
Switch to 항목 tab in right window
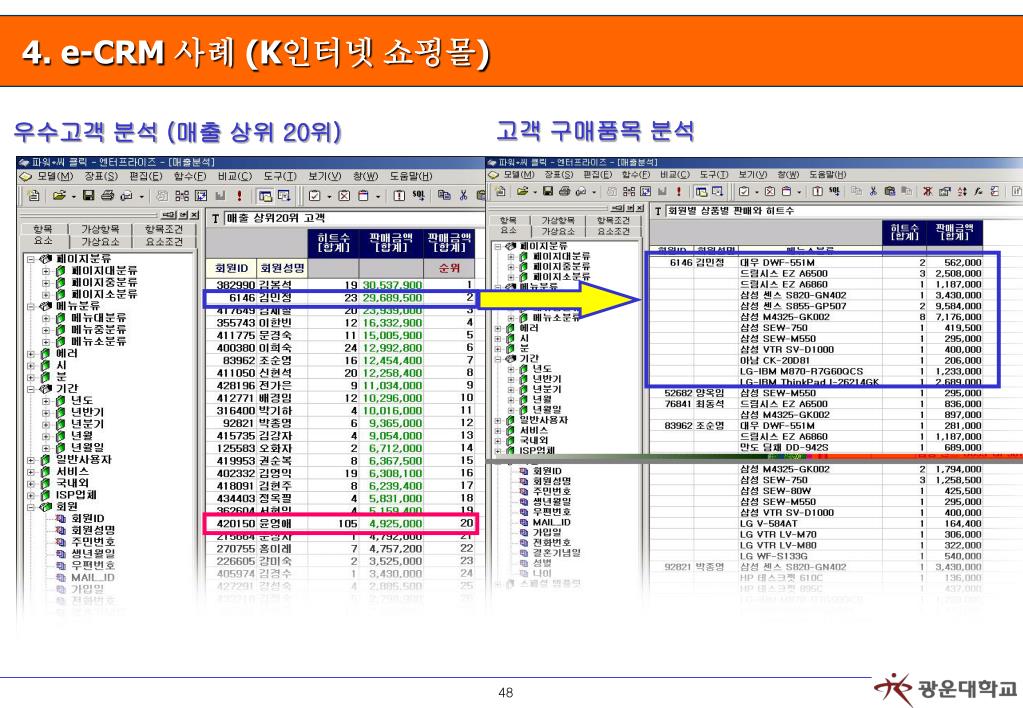coord(508,221)
